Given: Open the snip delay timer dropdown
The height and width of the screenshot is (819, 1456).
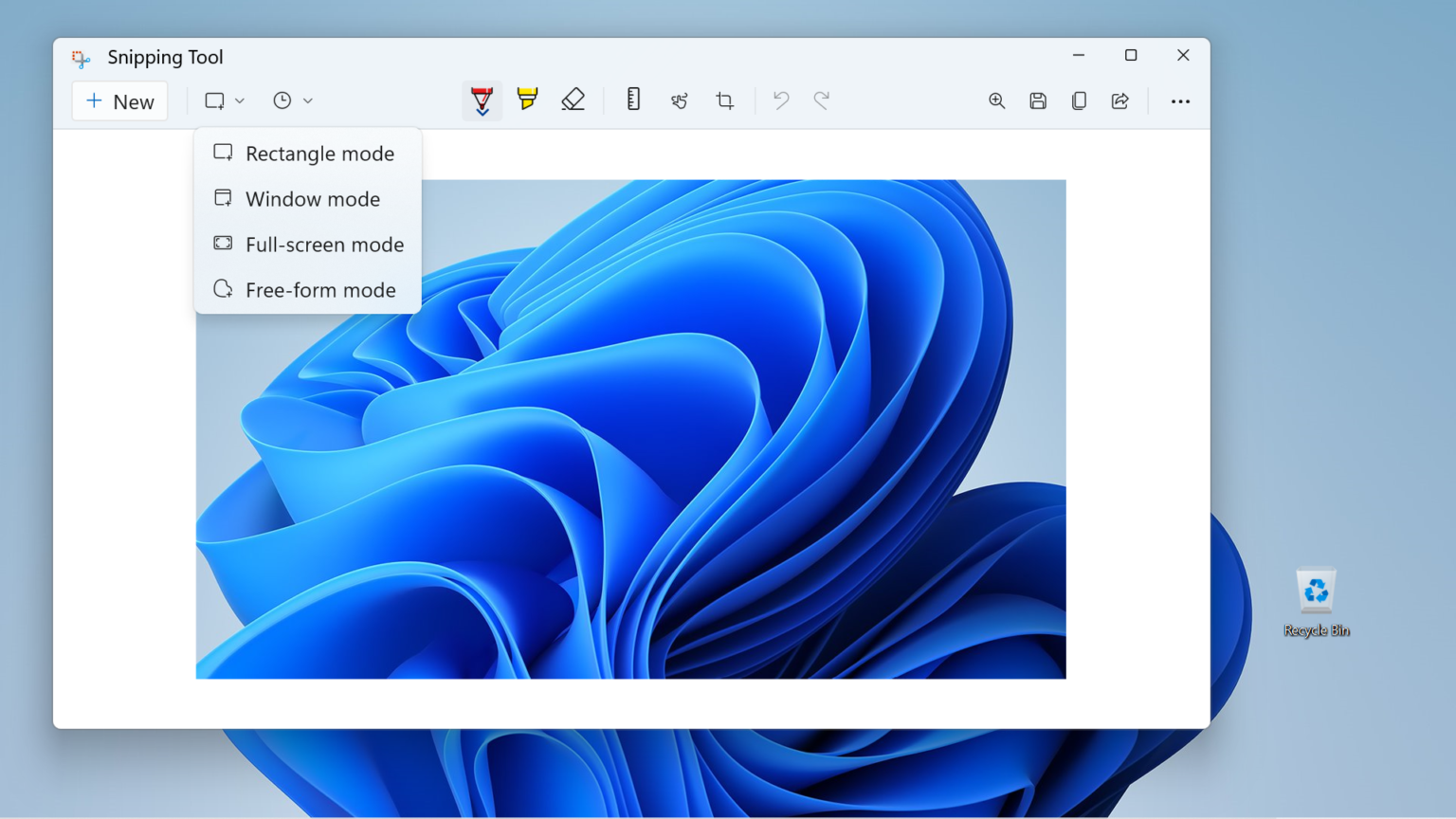Looking at the screenshot, I should click(291, 100).
